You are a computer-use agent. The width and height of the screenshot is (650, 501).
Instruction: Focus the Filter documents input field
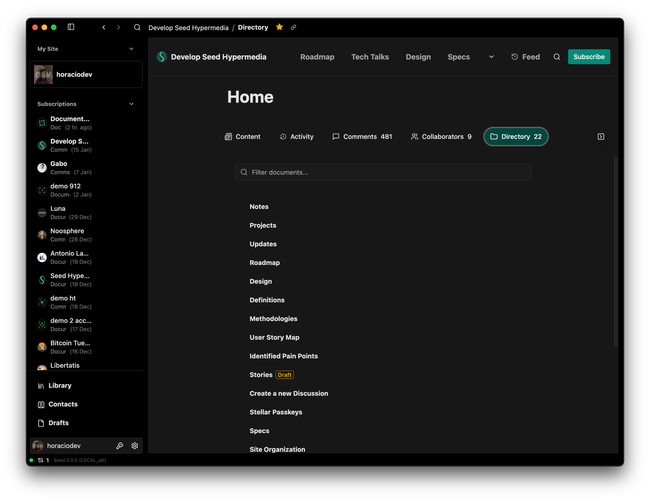click(x=383, y=172)
